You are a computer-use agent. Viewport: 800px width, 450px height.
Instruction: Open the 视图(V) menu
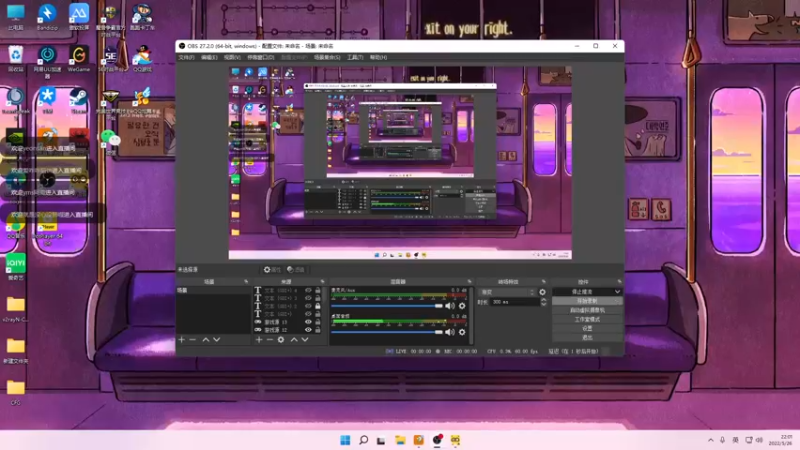click(232, 58)
